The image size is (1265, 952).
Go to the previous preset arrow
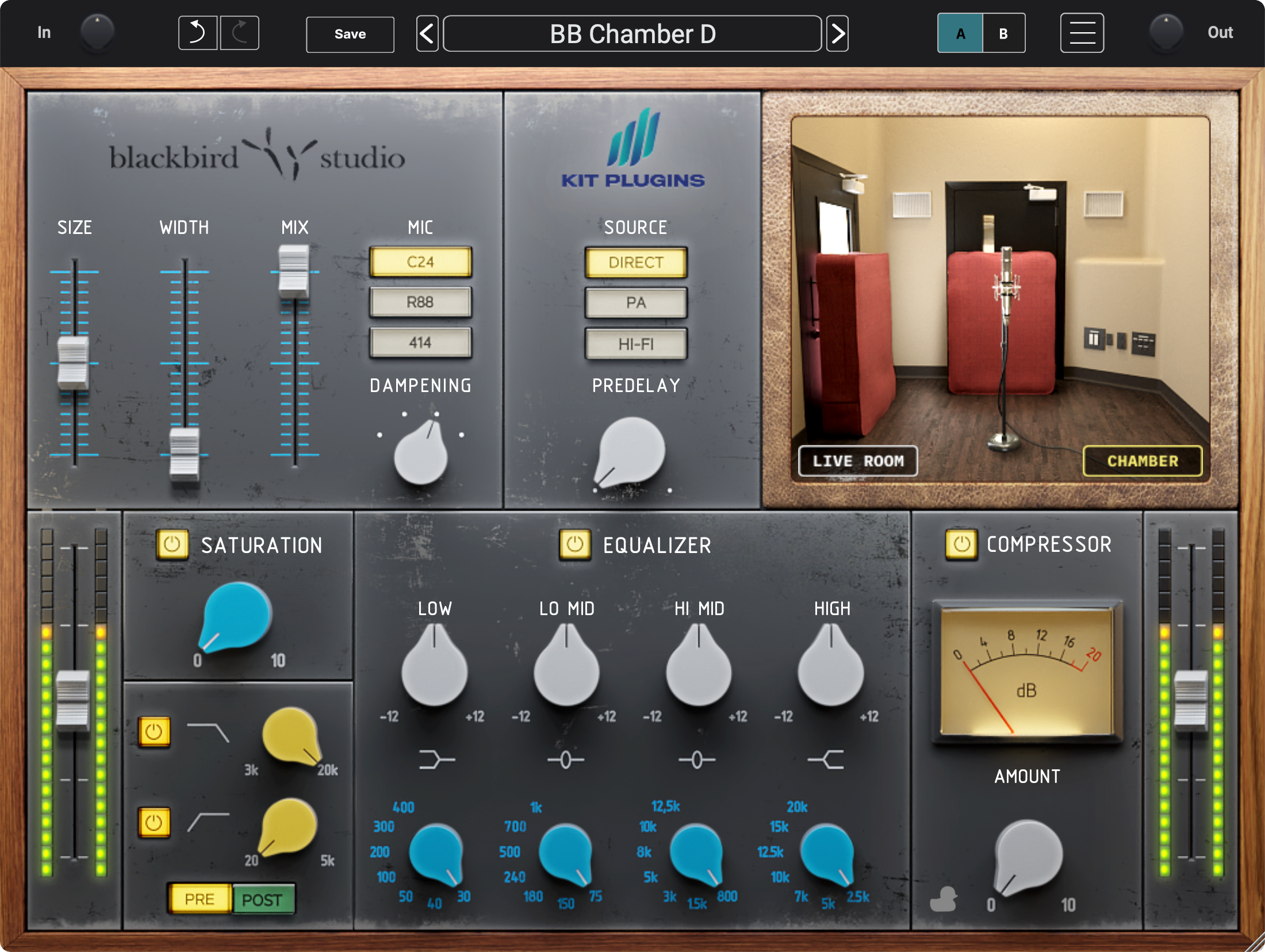pyautogui.click(x=427, y=34)
